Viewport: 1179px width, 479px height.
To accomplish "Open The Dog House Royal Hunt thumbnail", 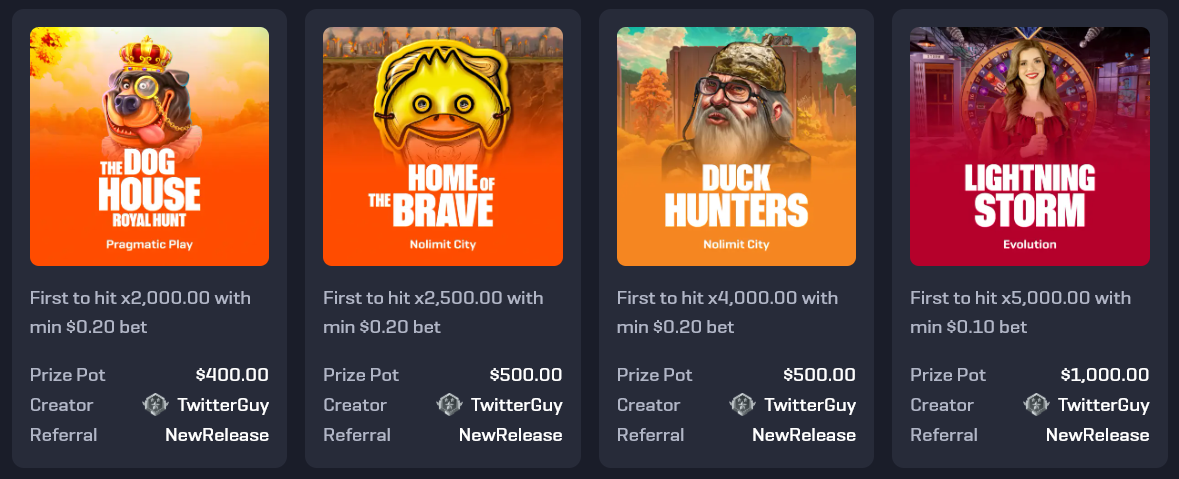I will (150, 147).
